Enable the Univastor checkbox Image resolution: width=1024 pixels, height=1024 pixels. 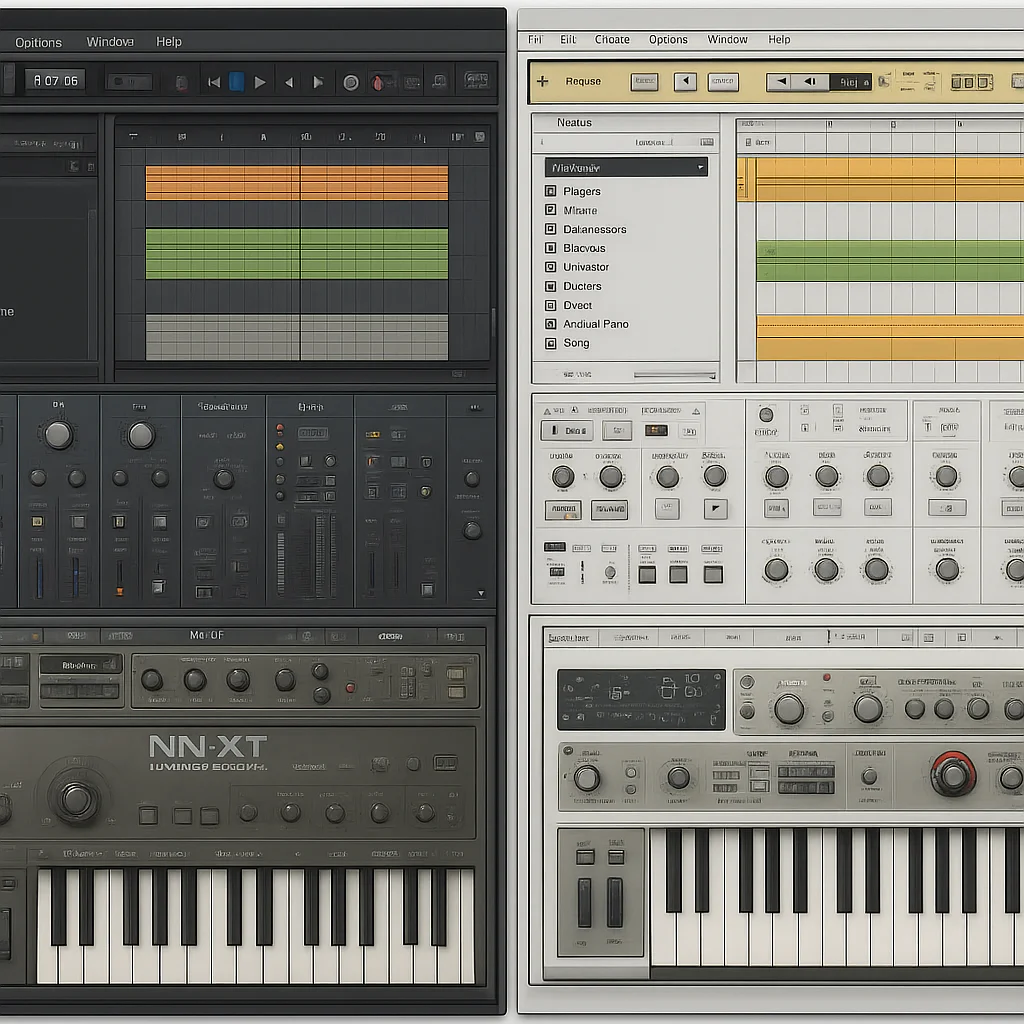point(550,267)
